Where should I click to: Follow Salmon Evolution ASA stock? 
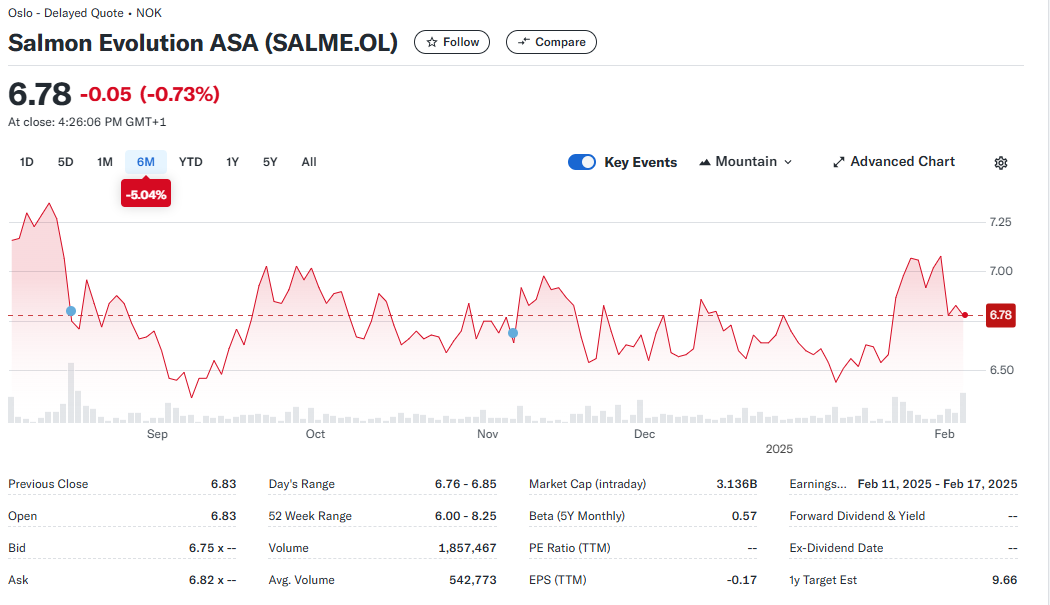pyautogui.click(x=452, y=42)
